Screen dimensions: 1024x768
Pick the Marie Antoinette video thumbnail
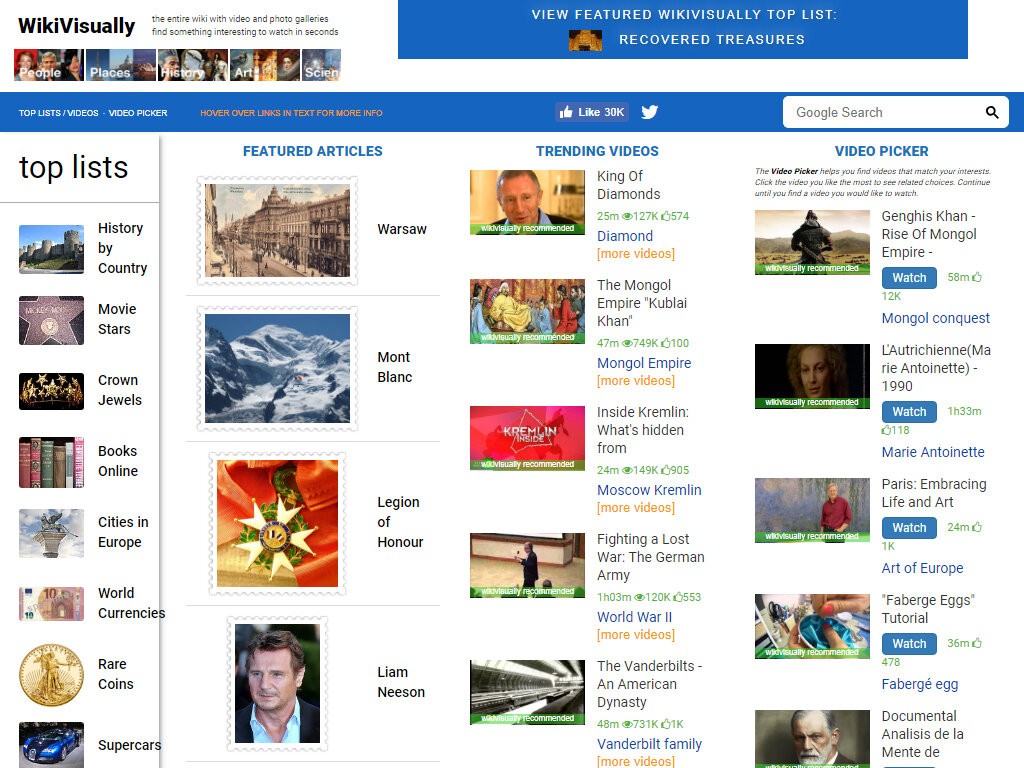point(812,376)
